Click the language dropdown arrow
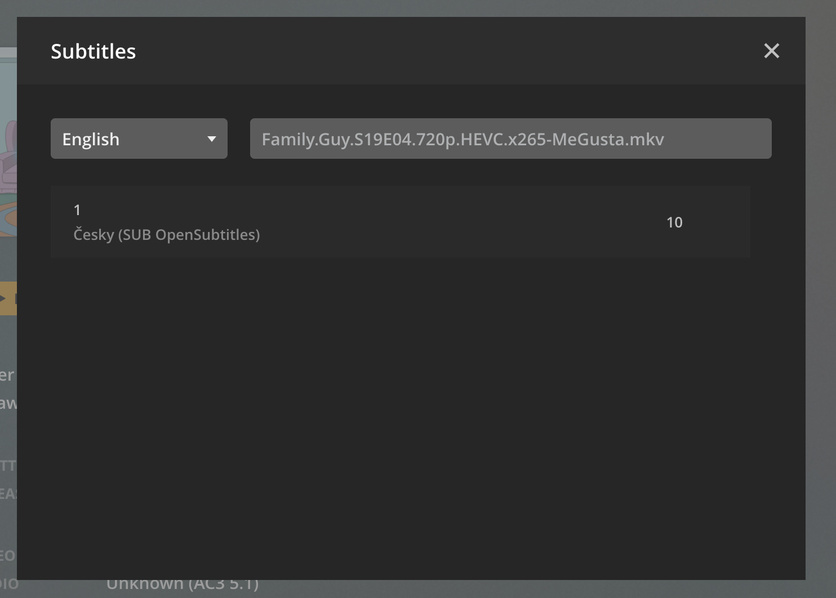The width and height of the screenshot is (836, 598). pos(211,139)
